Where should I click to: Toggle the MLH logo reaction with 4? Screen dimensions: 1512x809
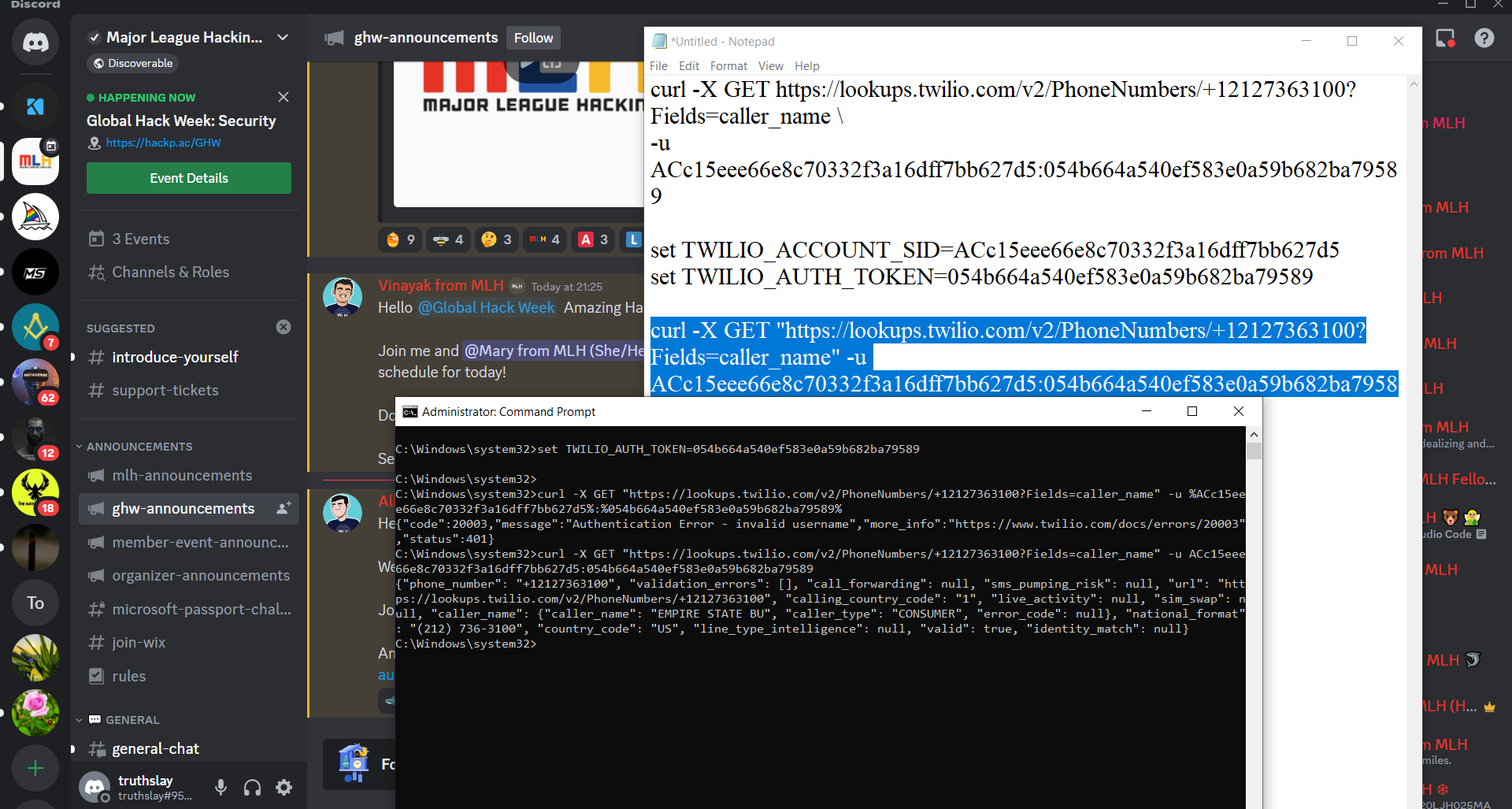tap(545, 239)
